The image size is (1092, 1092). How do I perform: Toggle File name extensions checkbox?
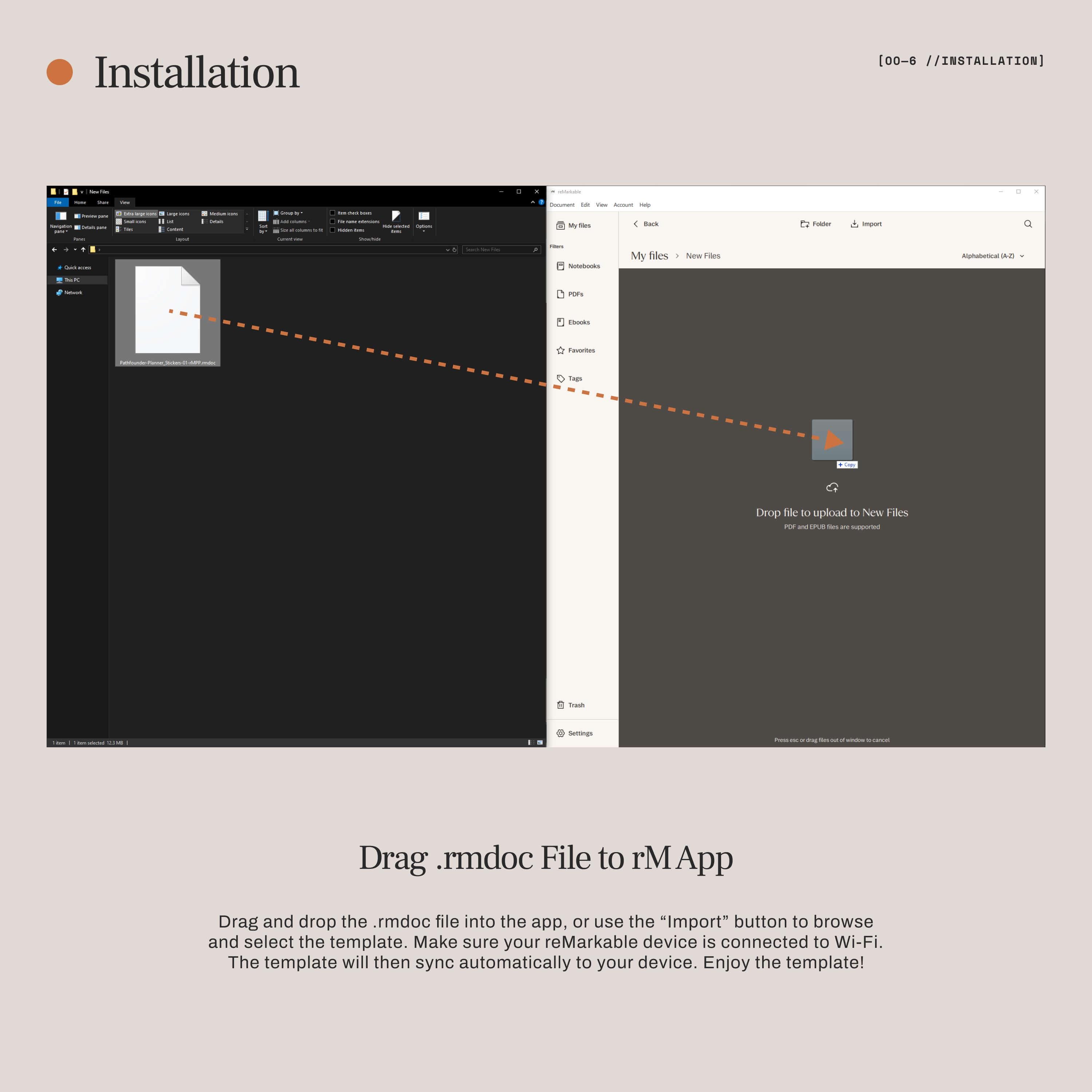[x=355, y=222]
